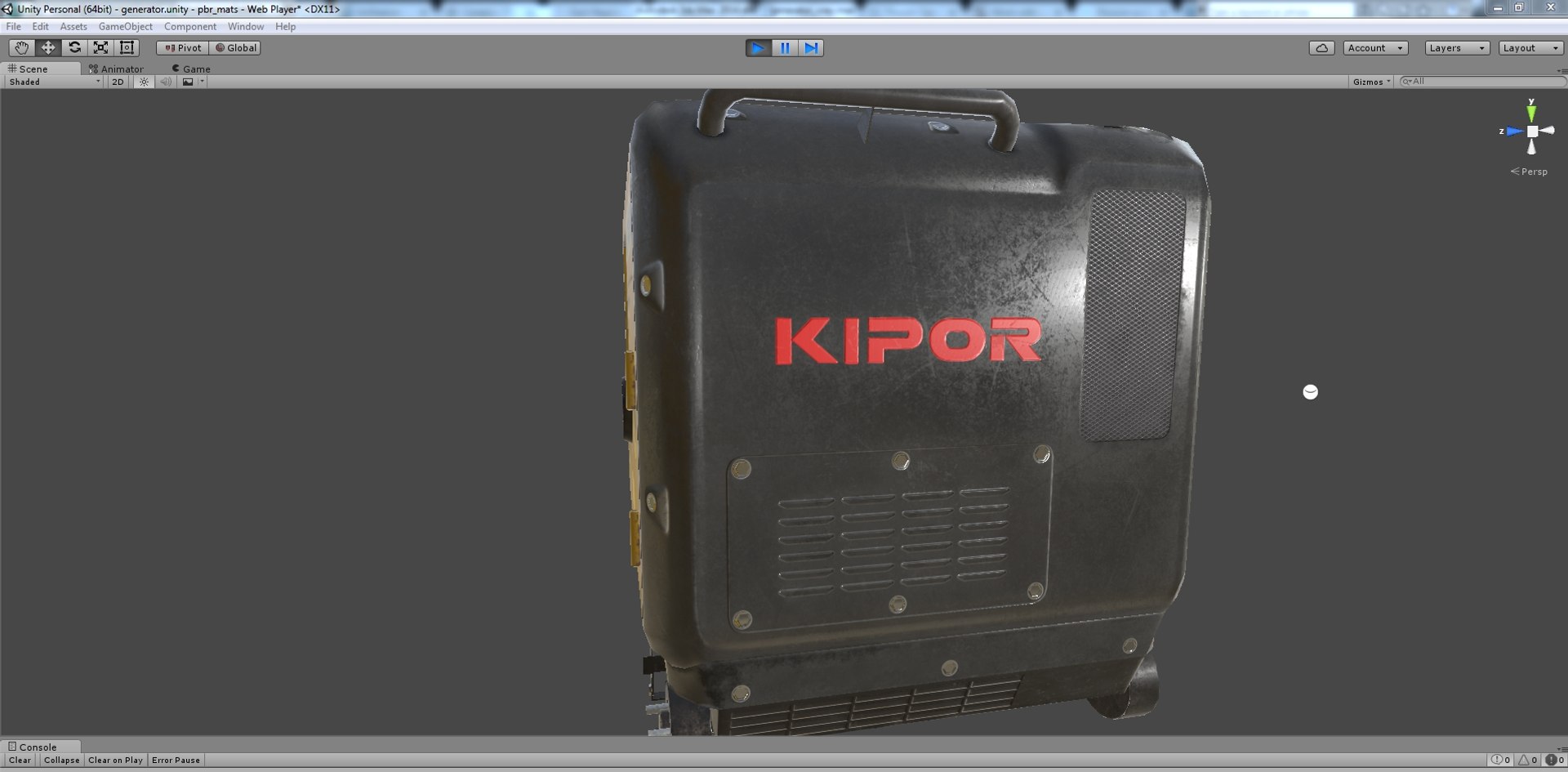1568x772 pixels.
Task: Open the cloud Services button
Action: coord(1322,47)
